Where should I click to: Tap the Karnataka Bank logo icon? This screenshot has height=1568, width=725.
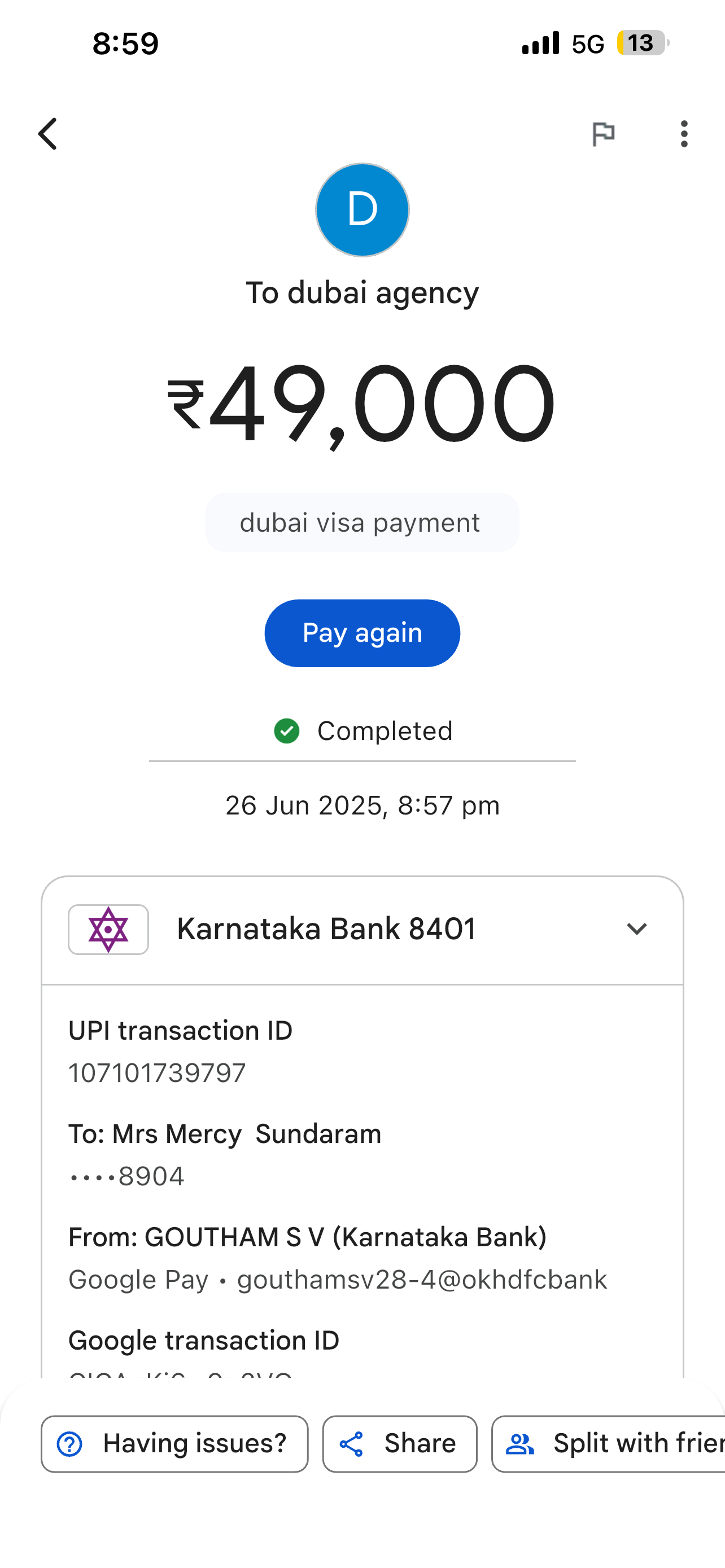click(108, 930)
